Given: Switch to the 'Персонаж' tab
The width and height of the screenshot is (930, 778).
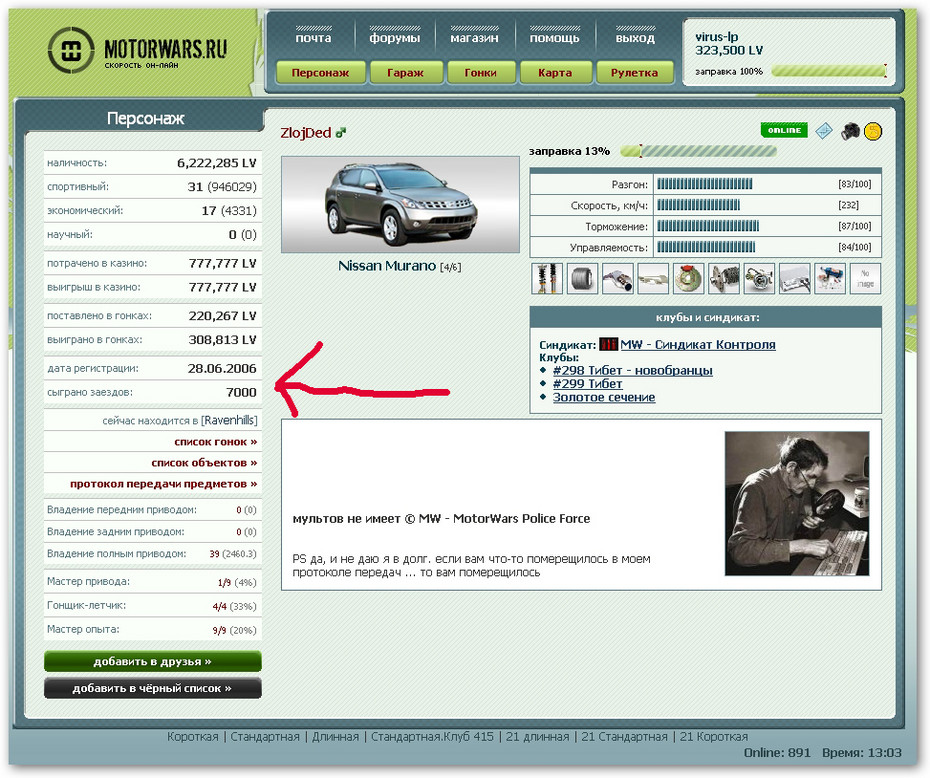Looking at the screenshot, I should pos(320,73).
